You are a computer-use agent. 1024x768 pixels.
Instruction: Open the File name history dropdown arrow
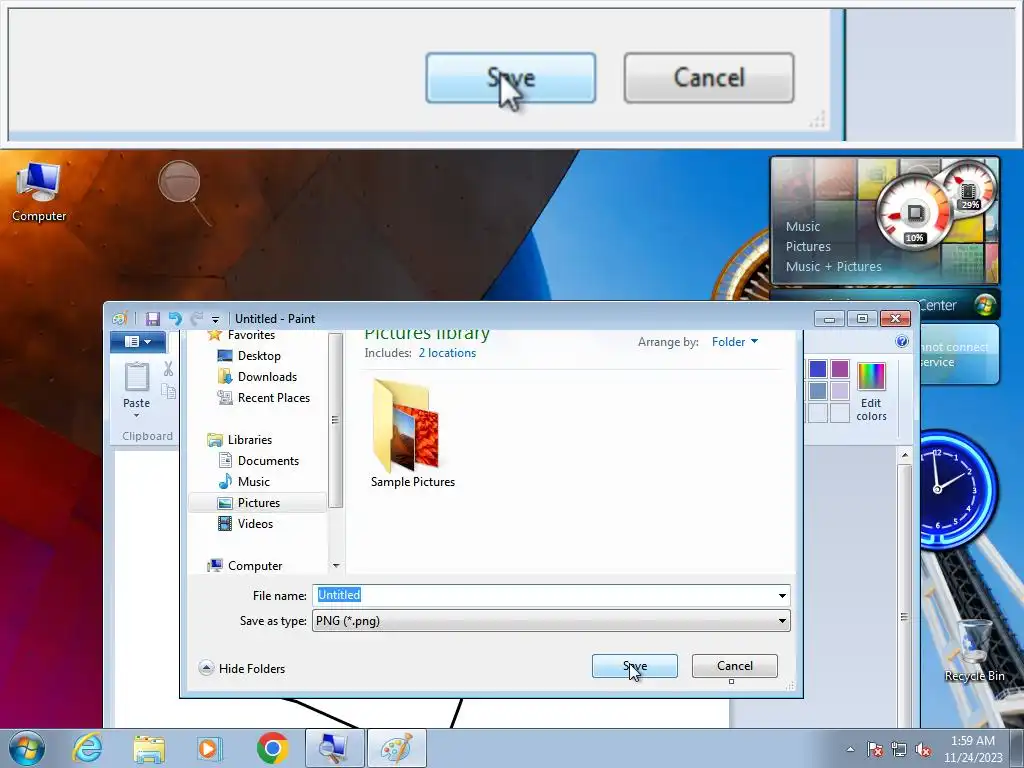[782, 596]
